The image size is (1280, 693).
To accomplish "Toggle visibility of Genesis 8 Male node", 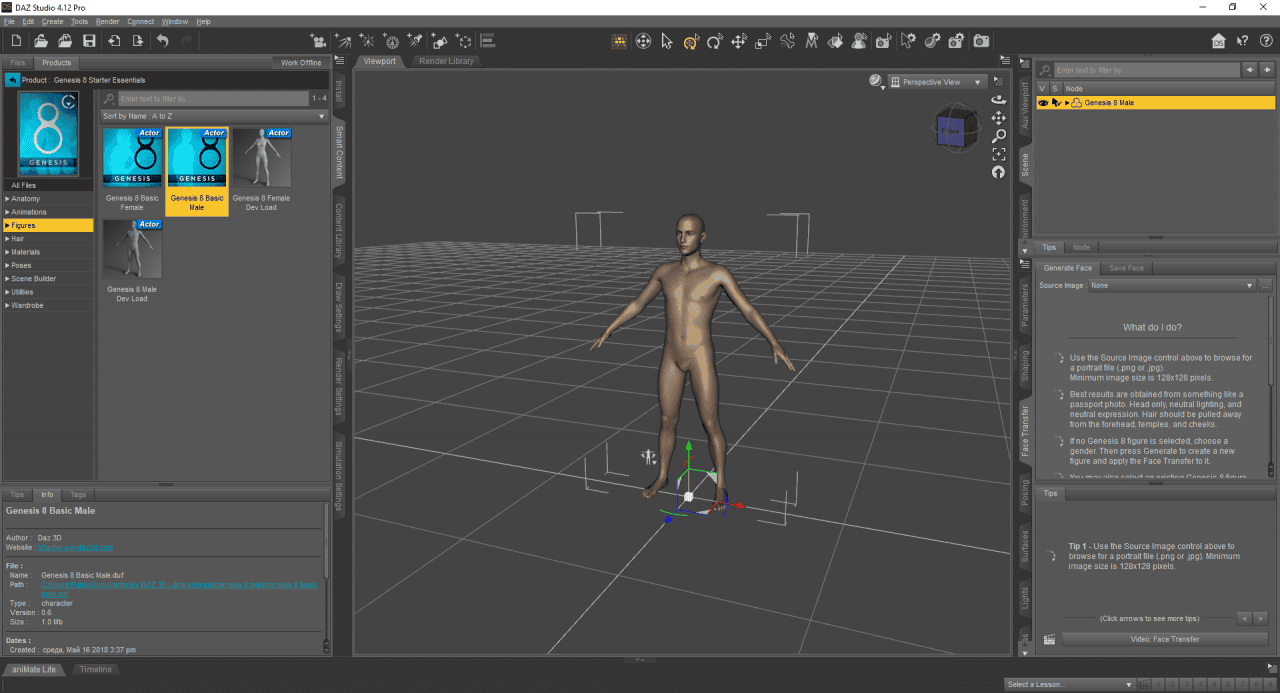I will [1043, 102].
